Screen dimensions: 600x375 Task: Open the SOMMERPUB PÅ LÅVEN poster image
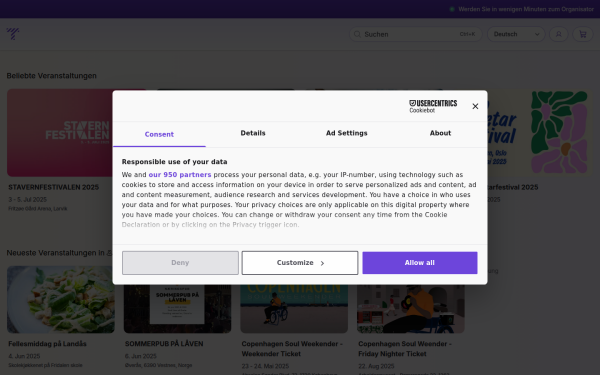(178, 309)
